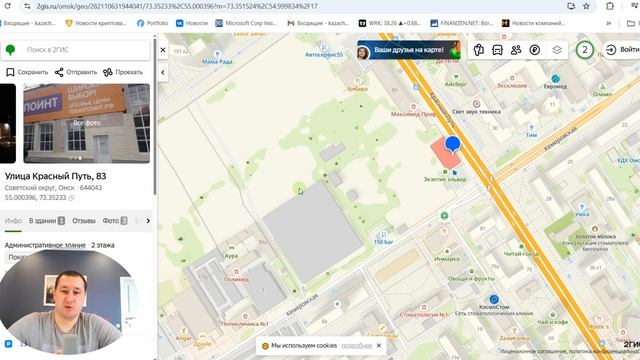Toggle the friends on map icon
This screenshot has width=640, height=360.
coord(516,50)
